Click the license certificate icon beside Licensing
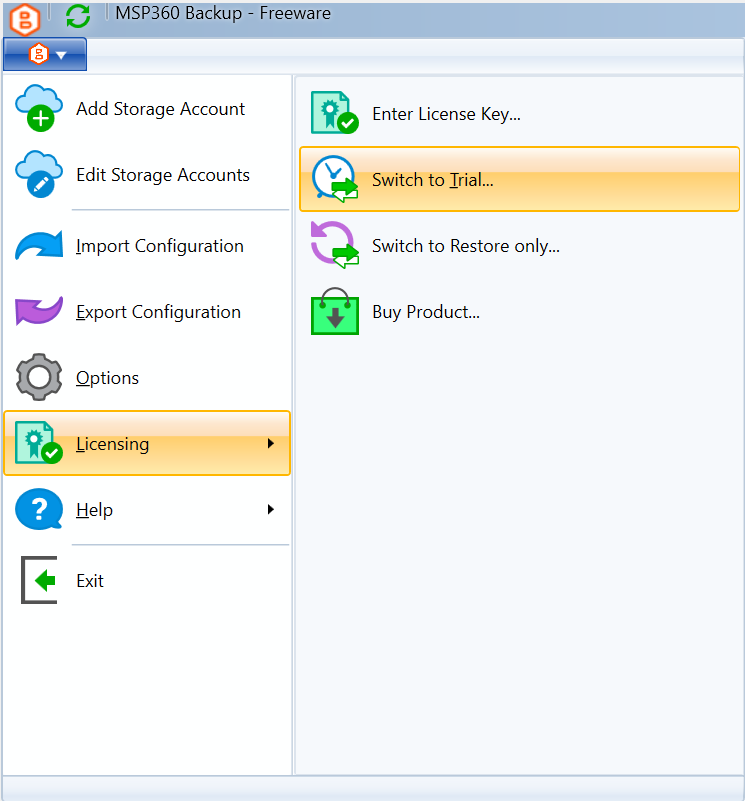Screen dimensions: 745x801 (x=38, y=443)
